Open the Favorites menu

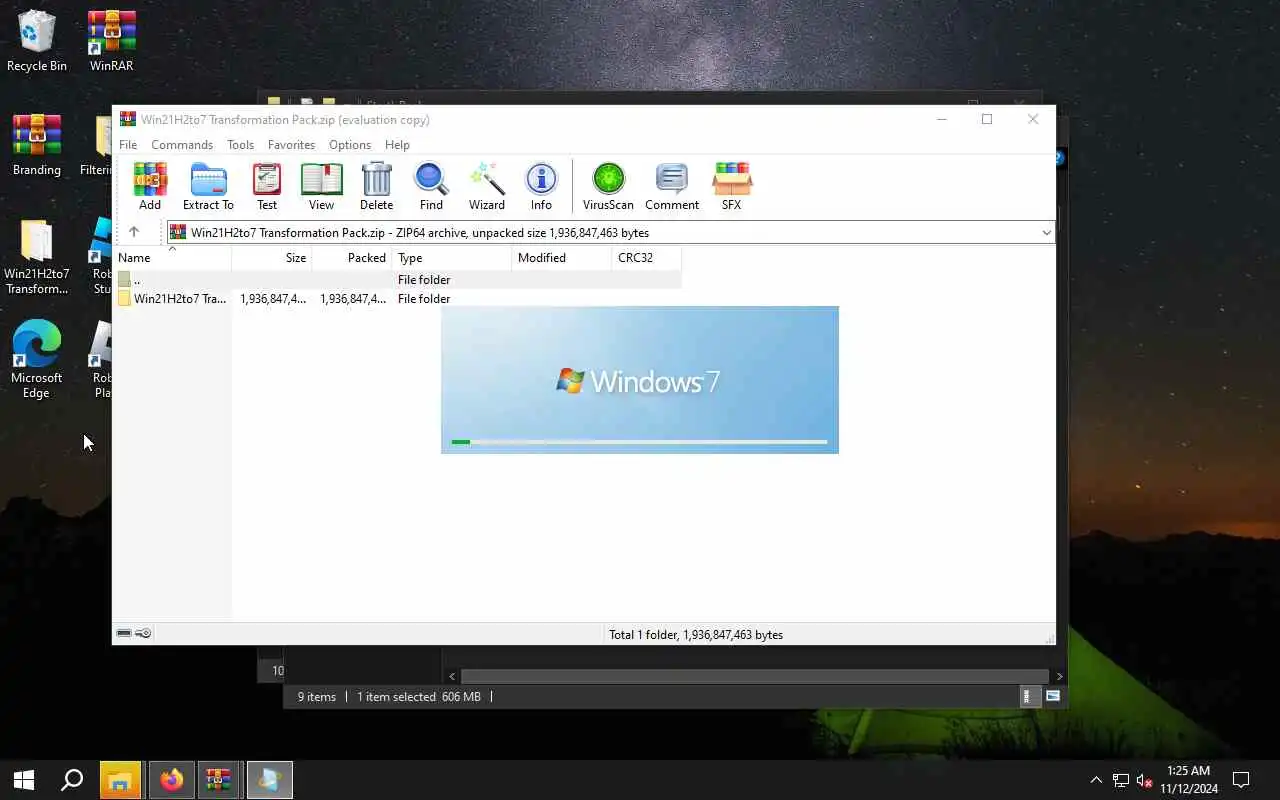(291, 145)
